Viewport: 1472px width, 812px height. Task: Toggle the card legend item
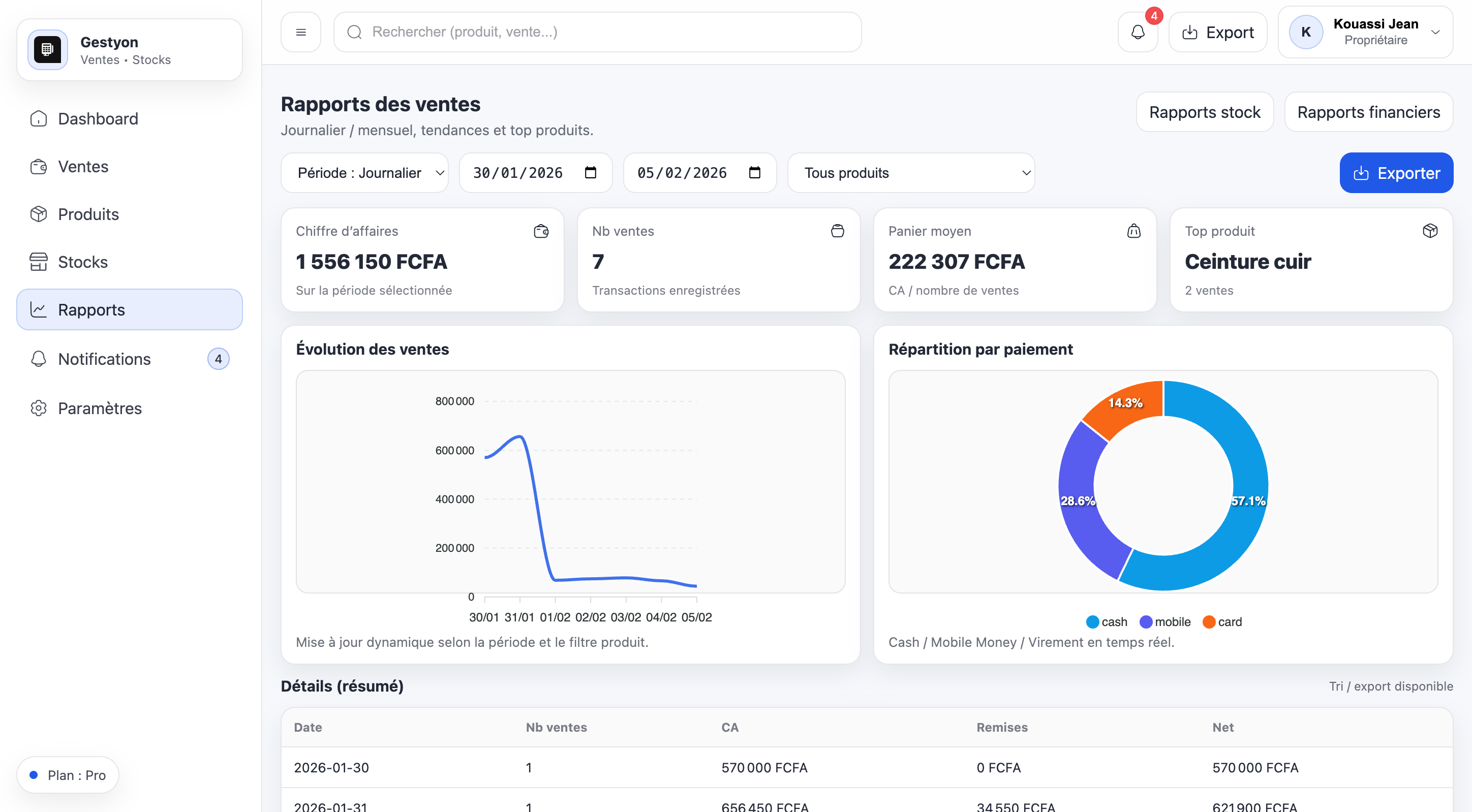pos(1222,622)
